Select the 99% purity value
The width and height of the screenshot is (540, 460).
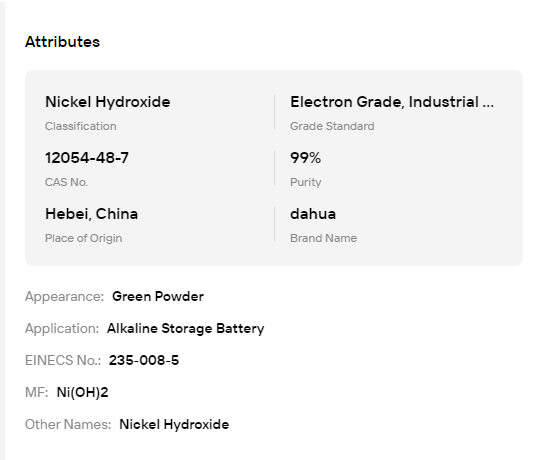pos(305,158)
